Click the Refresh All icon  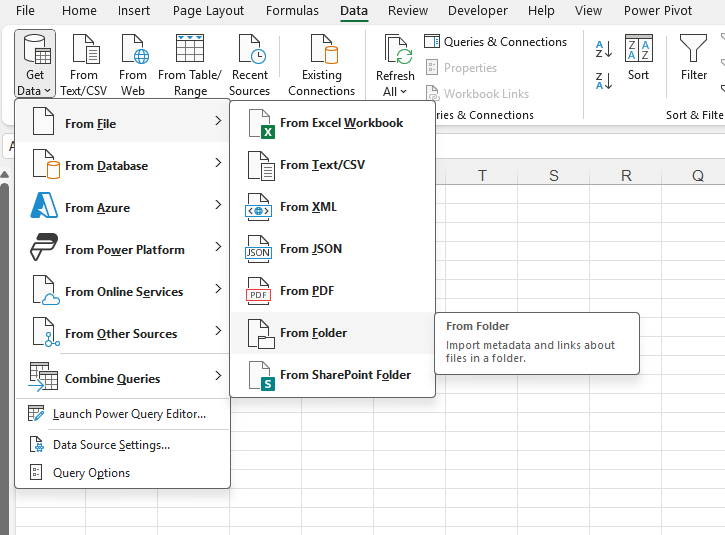point(397,49)
